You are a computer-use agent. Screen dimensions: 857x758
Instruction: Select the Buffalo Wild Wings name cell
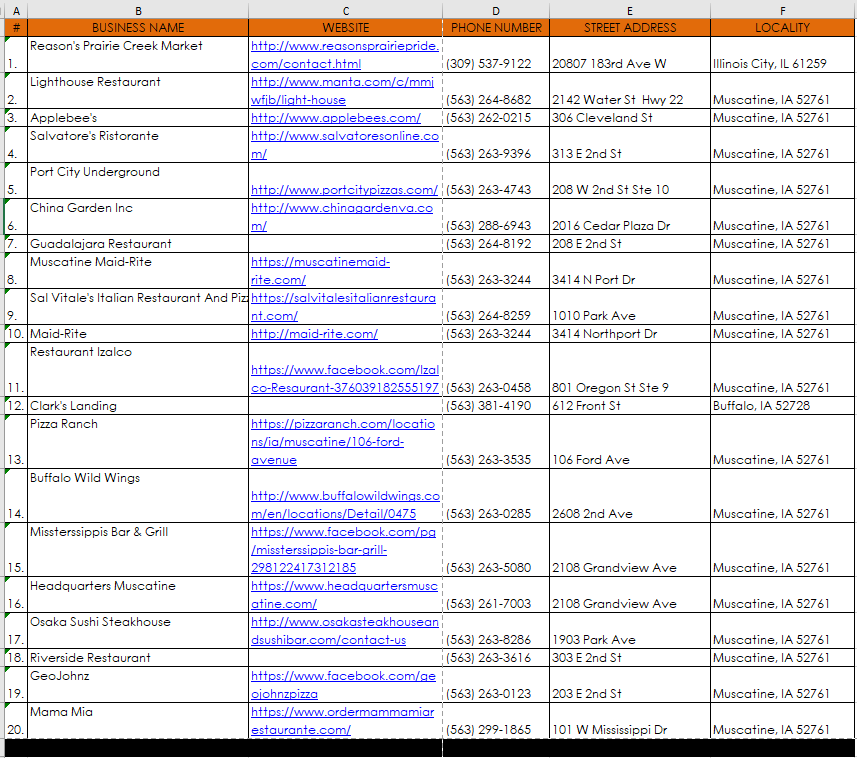click(x=138, y=496)
